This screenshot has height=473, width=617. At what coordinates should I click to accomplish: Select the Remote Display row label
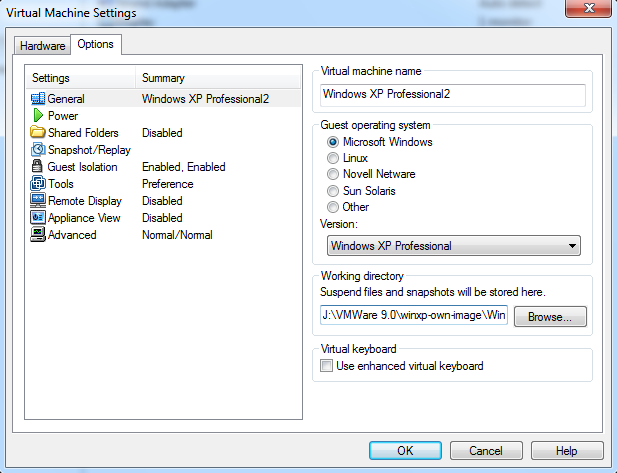85,201
